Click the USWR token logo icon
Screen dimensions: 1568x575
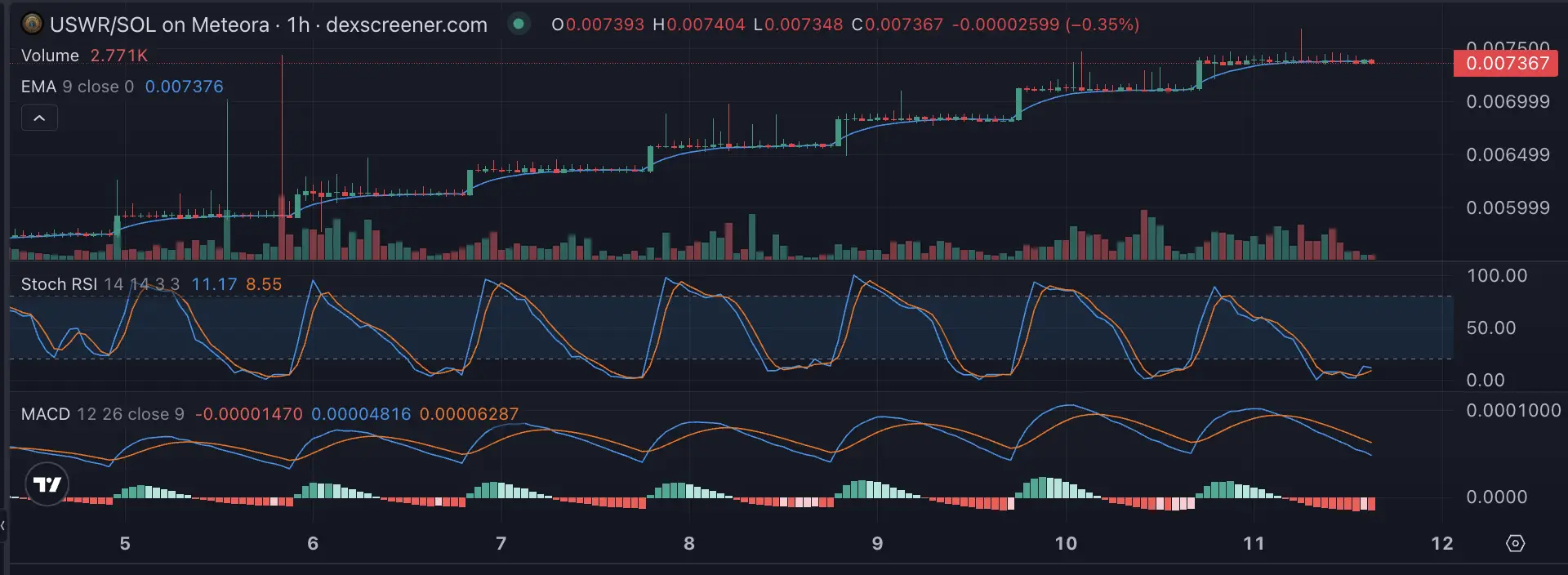point(32,24)
